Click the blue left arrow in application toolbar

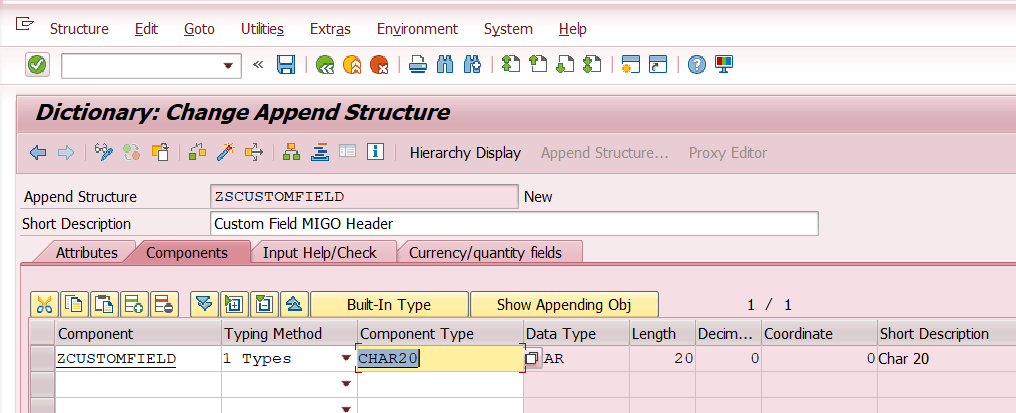38,153
